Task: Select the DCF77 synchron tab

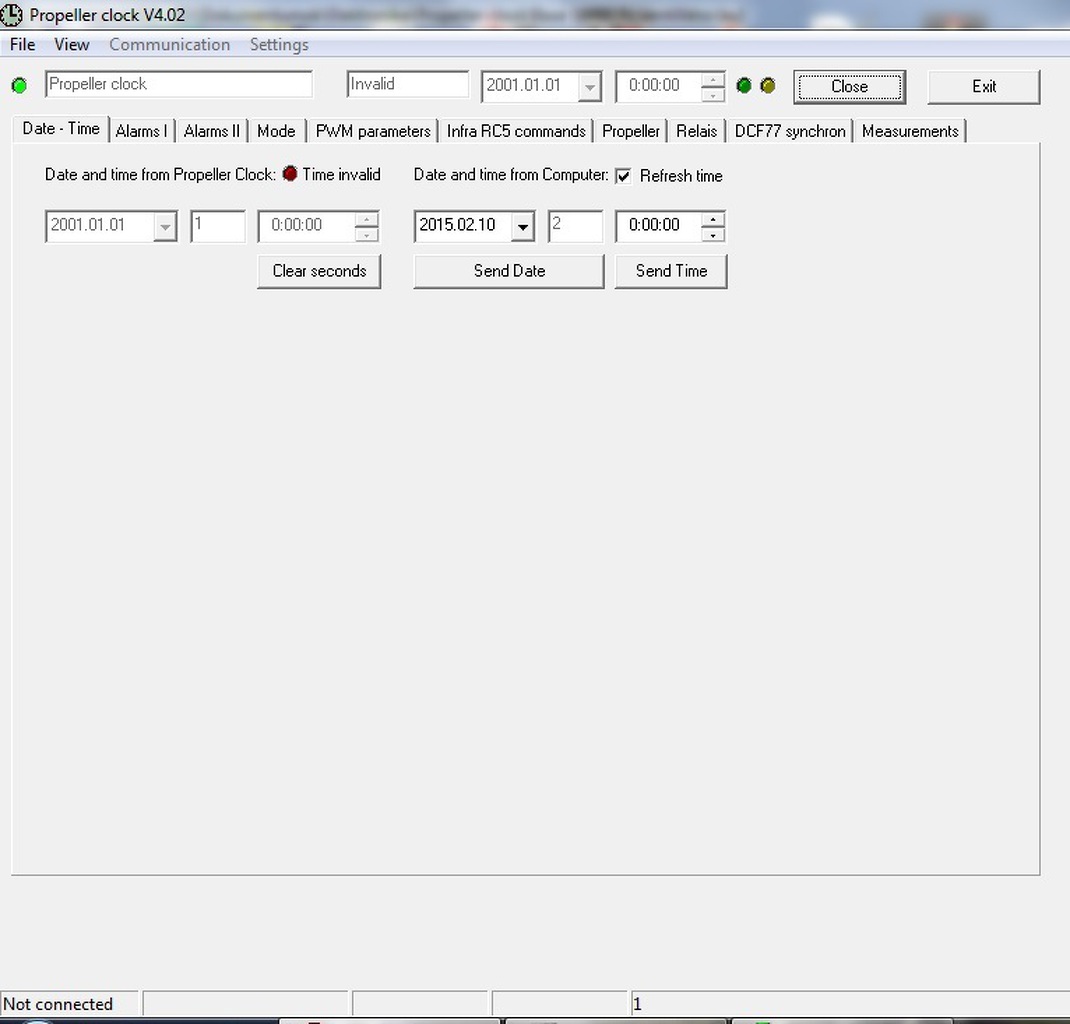Action: coord(790,131)
